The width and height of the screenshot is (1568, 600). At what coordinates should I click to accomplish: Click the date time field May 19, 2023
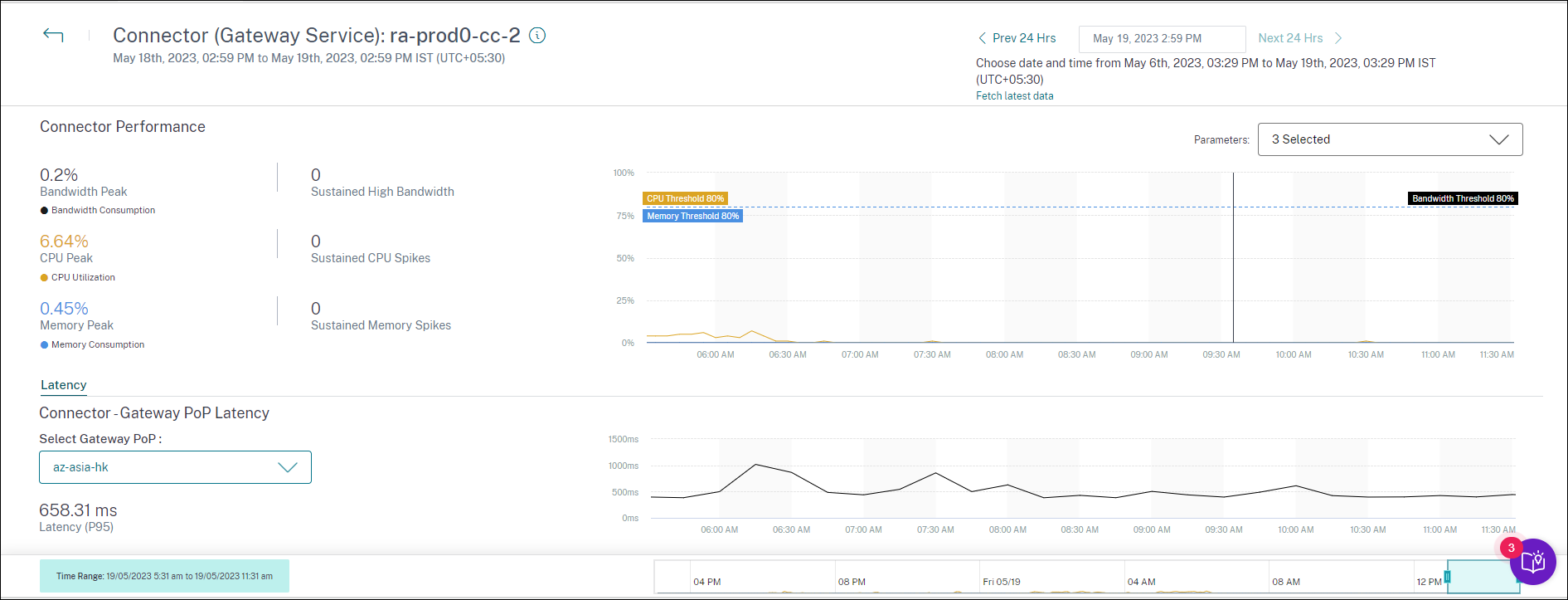(1161, 39)
